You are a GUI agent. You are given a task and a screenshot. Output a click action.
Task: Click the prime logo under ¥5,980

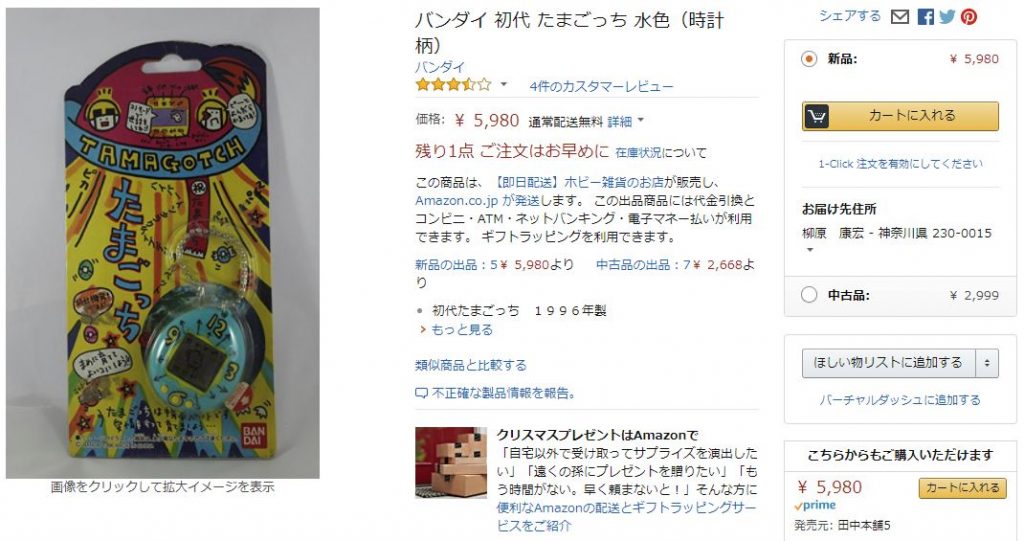pyautogui.click(x=815, y=506)
